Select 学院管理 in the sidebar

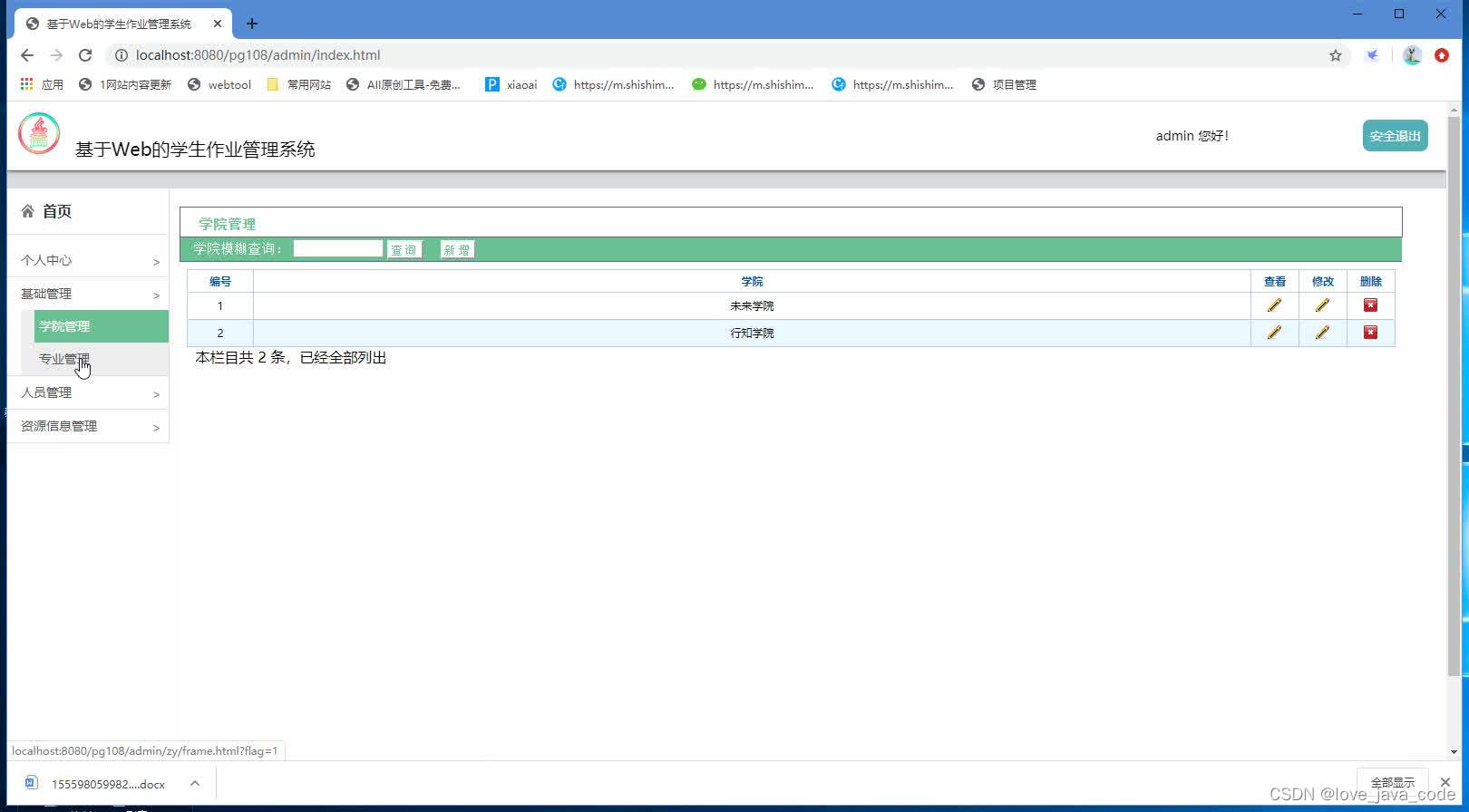click(x=102, y=326)
